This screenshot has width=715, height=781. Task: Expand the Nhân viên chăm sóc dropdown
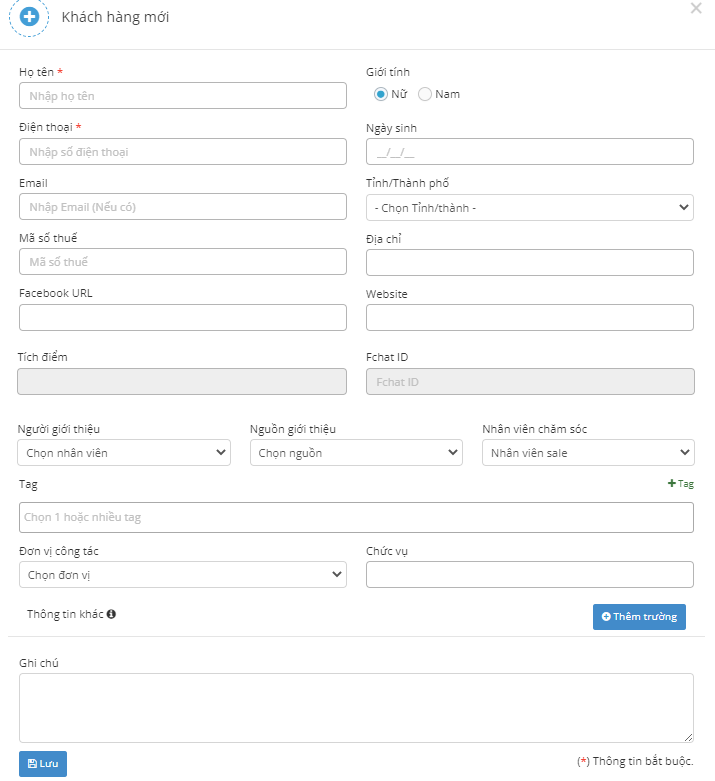[587, 453]
